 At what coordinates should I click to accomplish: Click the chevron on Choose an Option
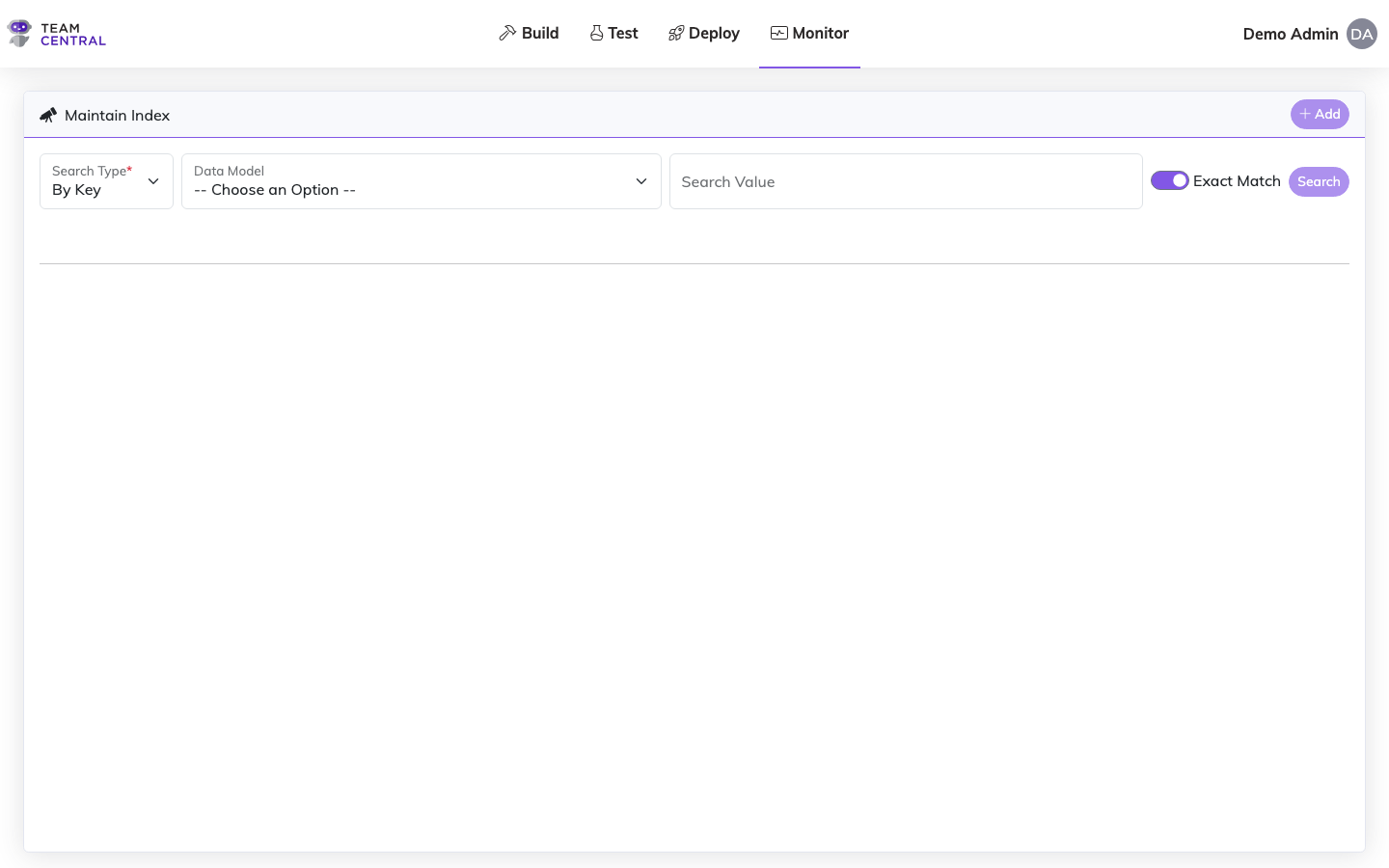pos(641,181)
